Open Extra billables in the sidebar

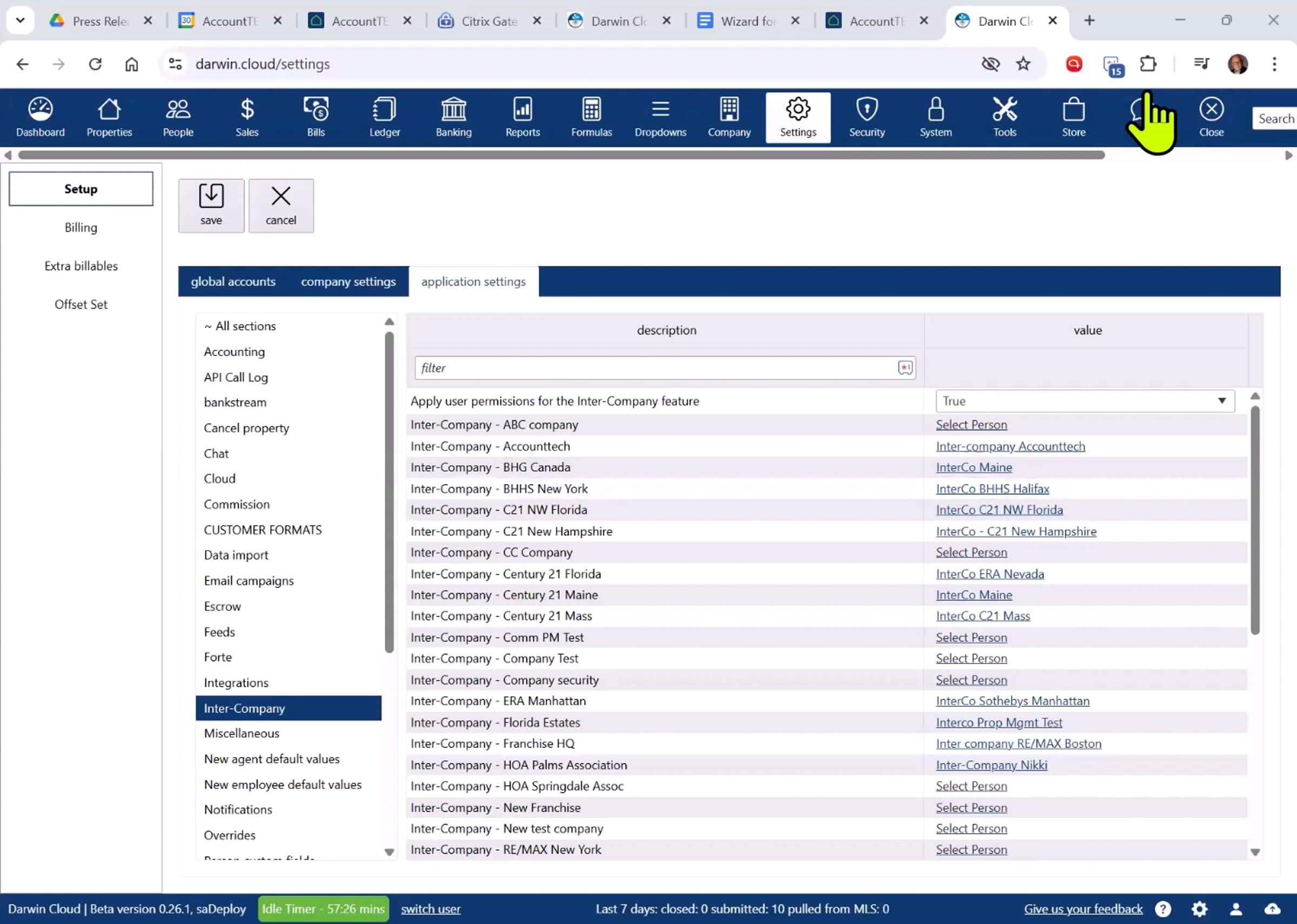81,266
